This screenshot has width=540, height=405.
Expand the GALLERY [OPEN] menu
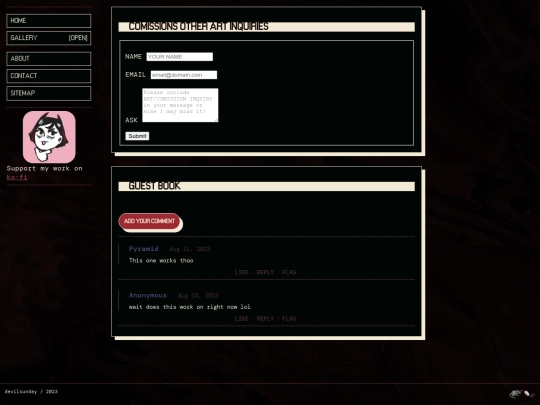pyautogui.click(x=49, y=38)
